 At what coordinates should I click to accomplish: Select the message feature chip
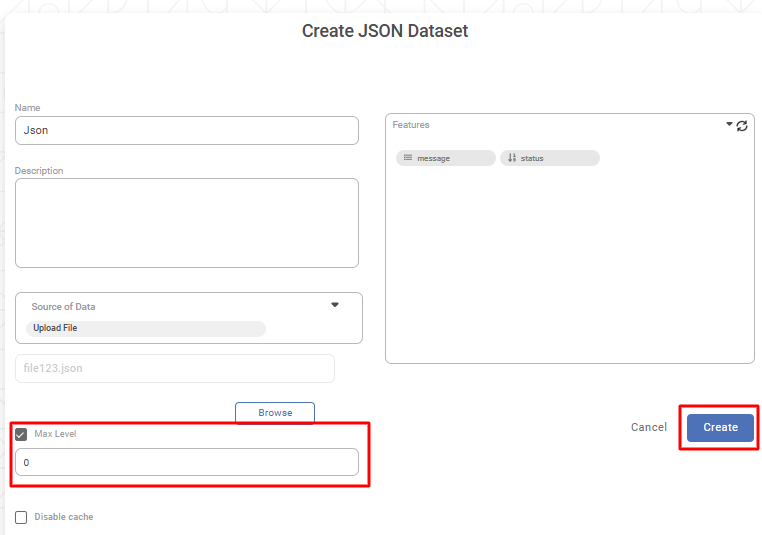(x=446, y=158)
